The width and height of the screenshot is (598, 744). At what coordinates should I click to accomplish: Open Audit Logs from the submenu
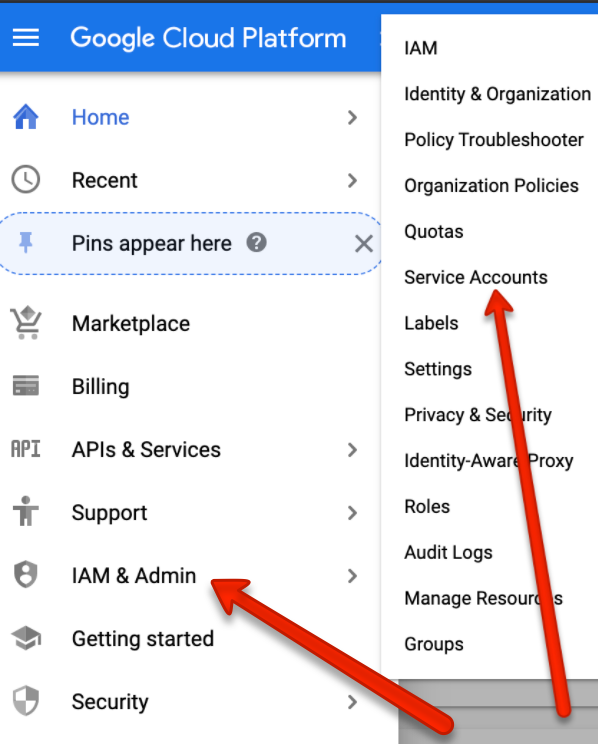pyautogui.click(x=448, y=553)
